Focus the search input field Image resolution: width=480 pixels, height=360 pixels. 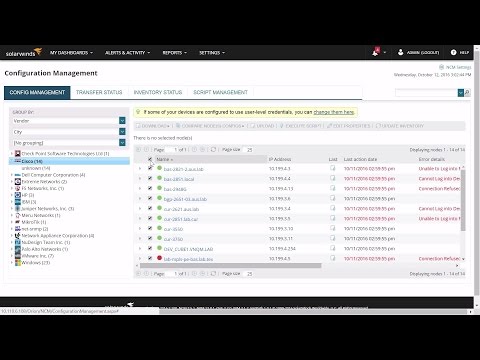point(426,92)
